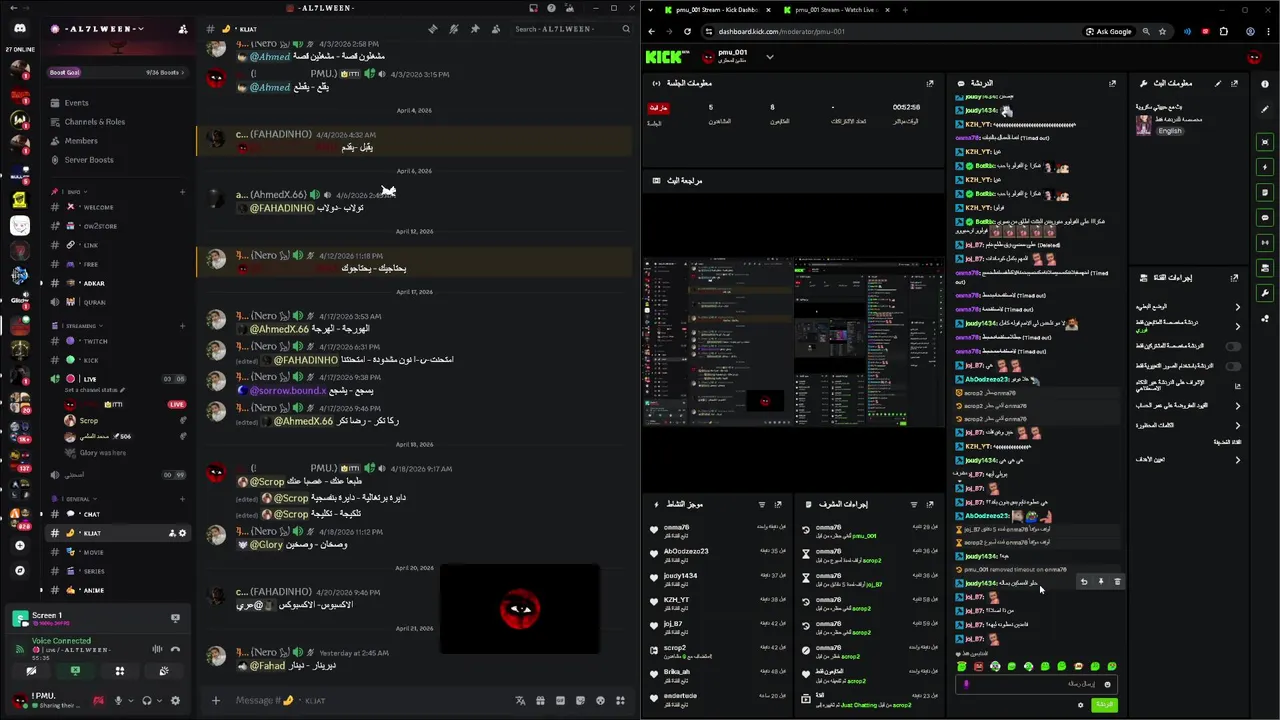Viewport: 1280px width, 720px height.
Task: Open Members in Discord sidebar
Action: tap(81, 140)
